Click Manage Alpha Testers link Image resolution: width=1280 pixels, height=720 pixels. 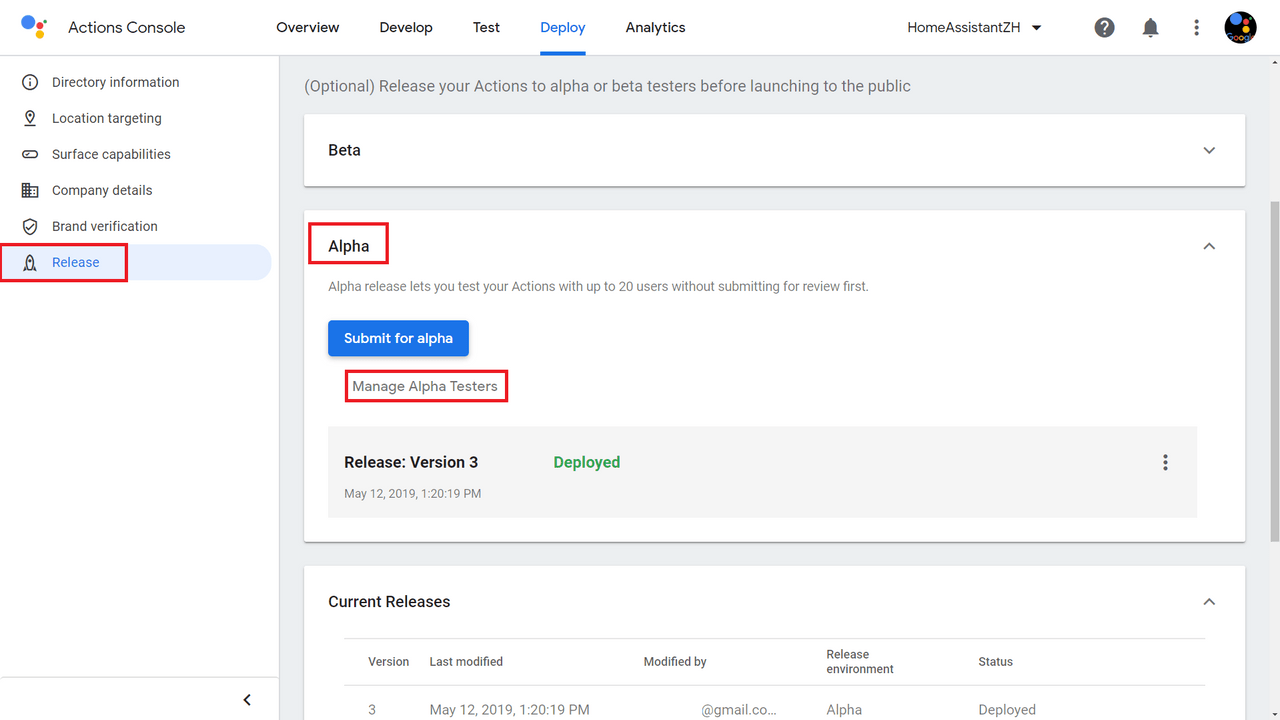pos(425,386)
